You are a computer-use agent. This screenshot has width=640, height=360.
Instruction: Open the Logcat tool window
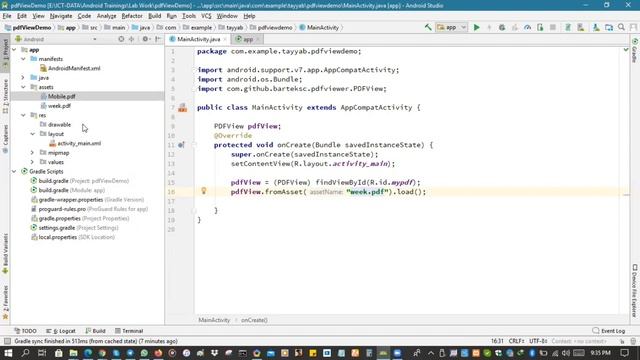[61, 331]
